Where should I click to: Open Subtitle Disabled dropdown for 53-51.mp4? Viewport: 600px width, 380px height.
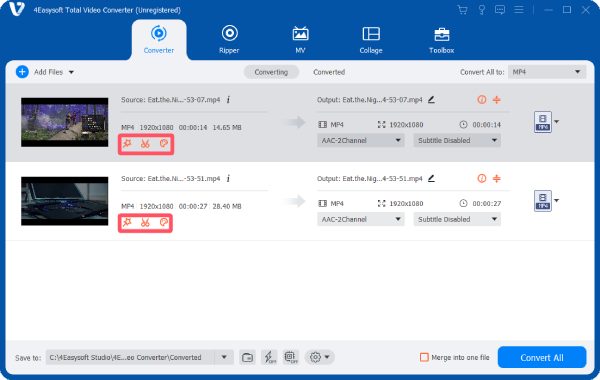pyautogui.click(x=457, y=219)
